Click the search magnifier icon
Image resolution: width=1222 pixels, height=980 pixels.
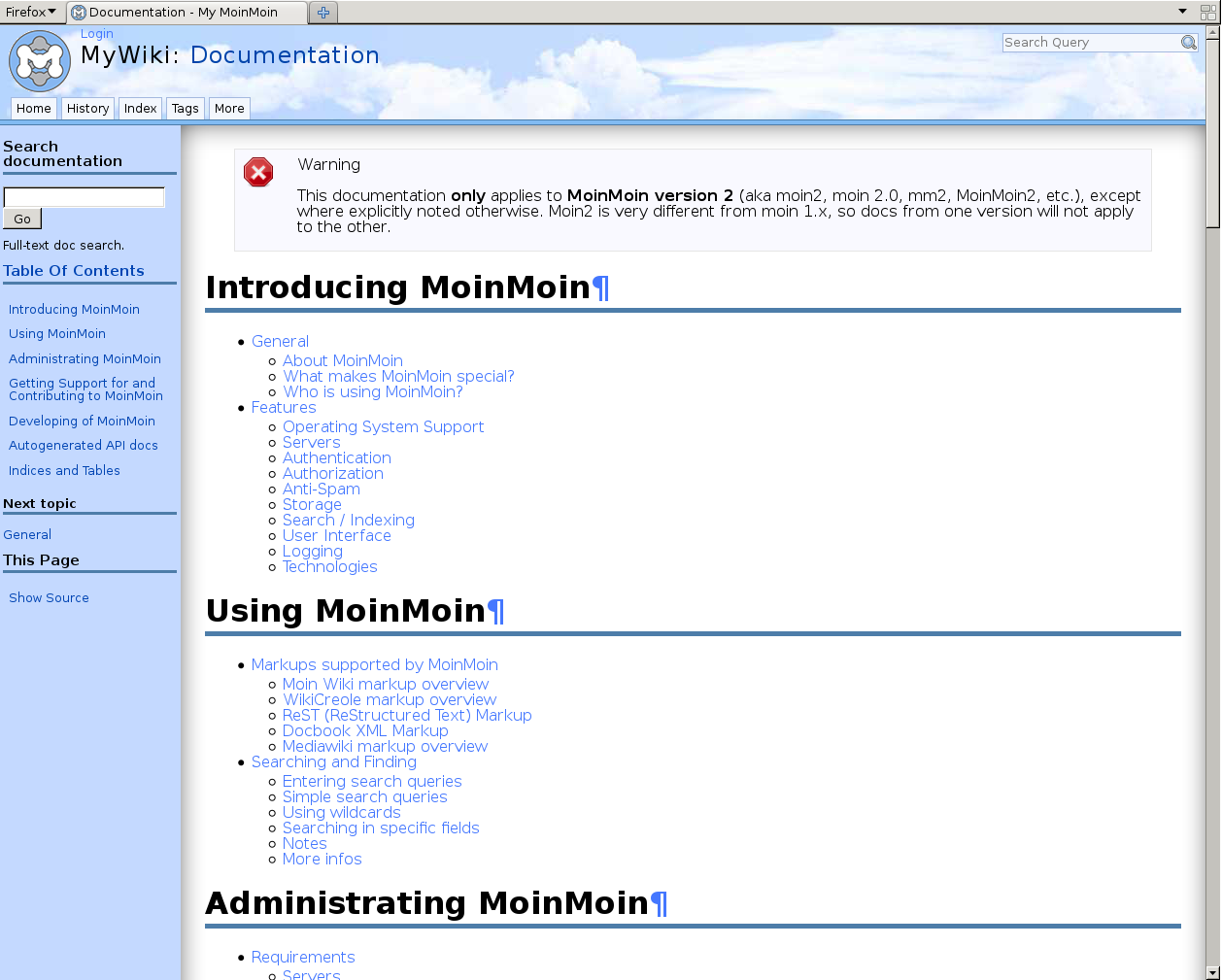coord(1188,43)
